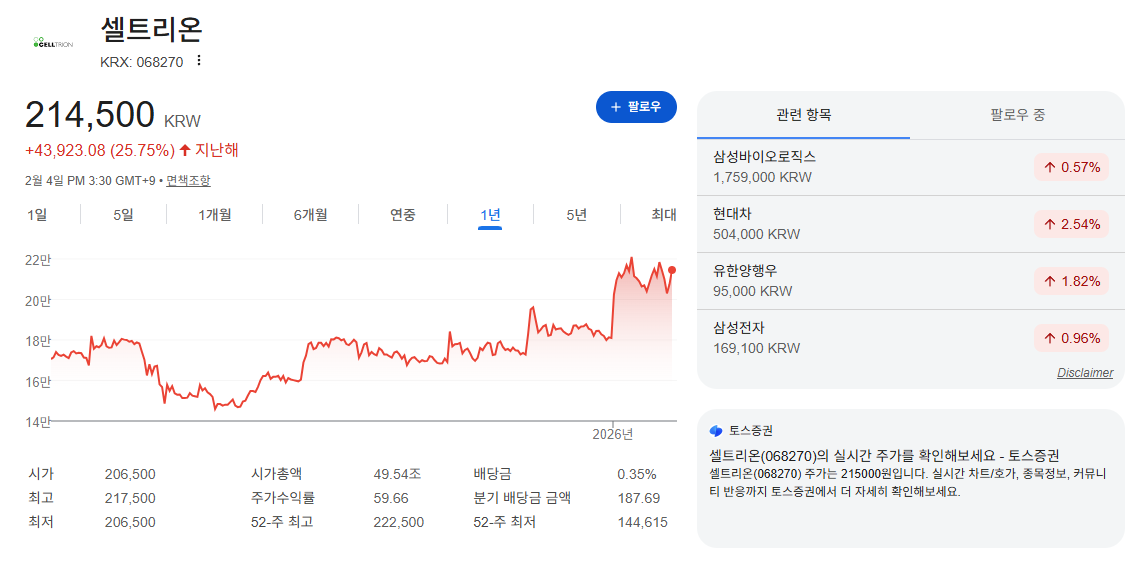Click the 주가수익률 value 59.66
This screenshot has height=561, width=1140.
(390, 499)
